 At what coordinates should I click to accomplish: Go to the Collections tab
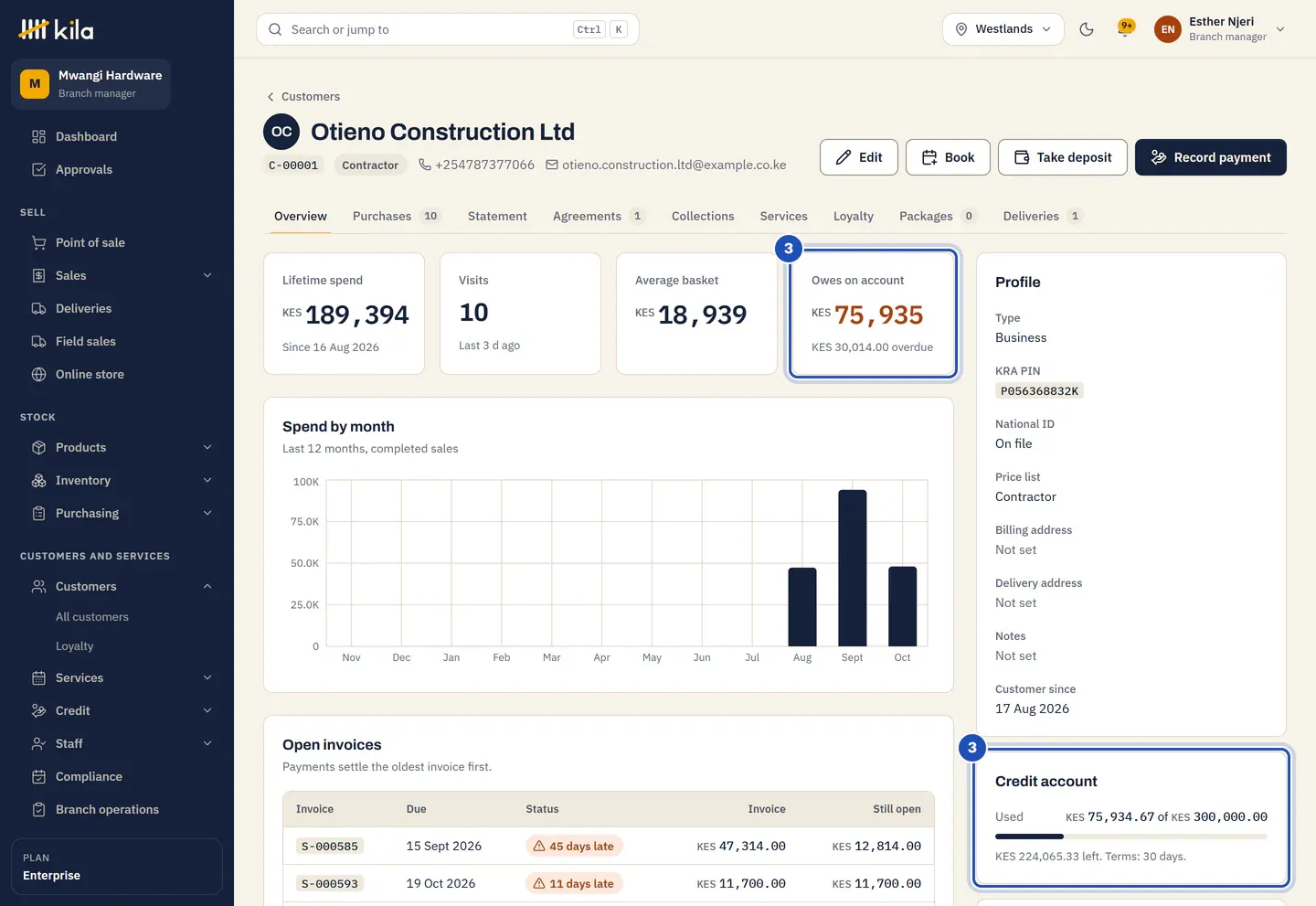703,216
